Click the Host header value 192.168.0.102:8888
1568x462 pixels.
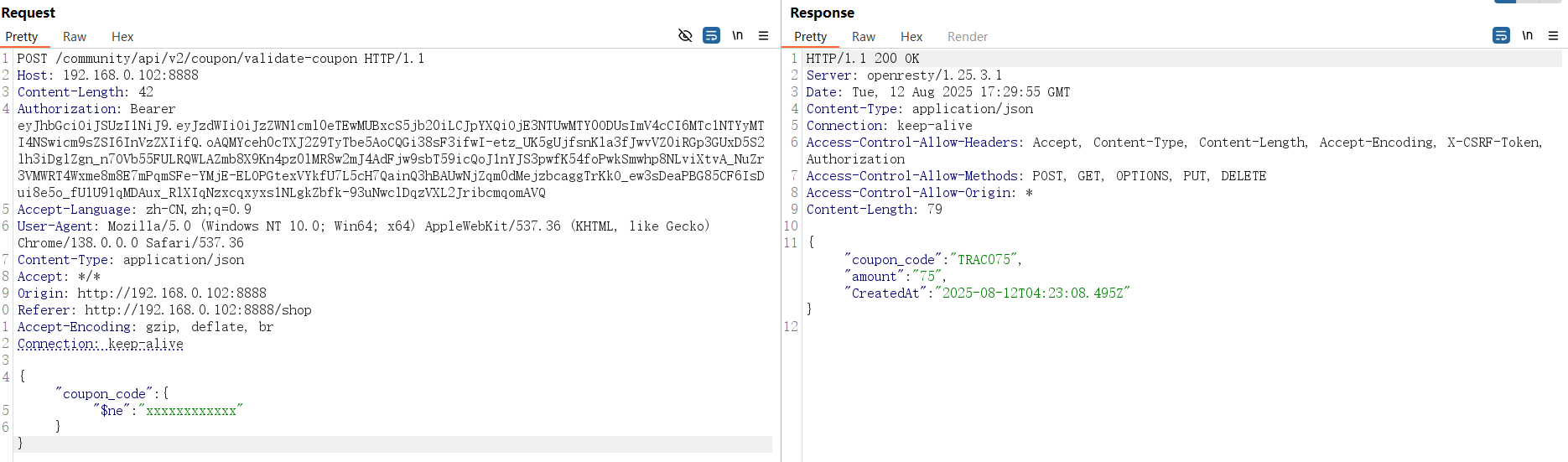131,75
